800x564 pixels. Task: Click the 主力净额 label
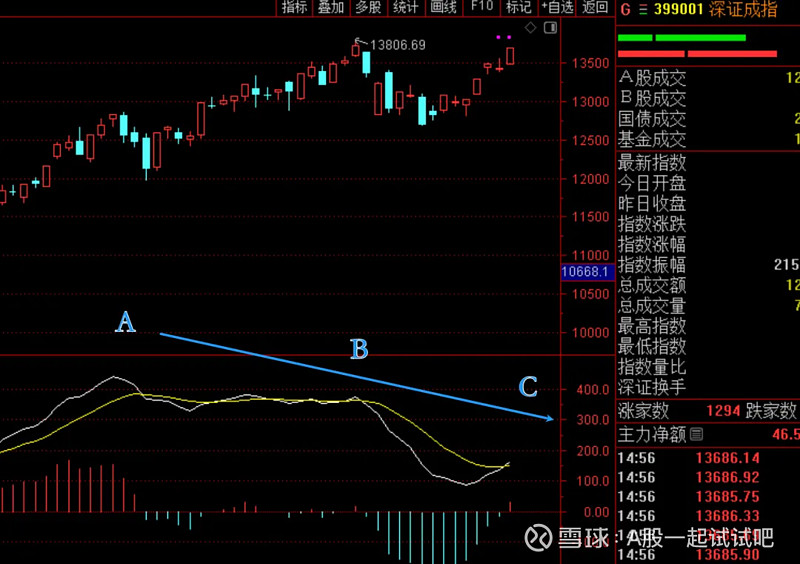[x=652, y=434]
